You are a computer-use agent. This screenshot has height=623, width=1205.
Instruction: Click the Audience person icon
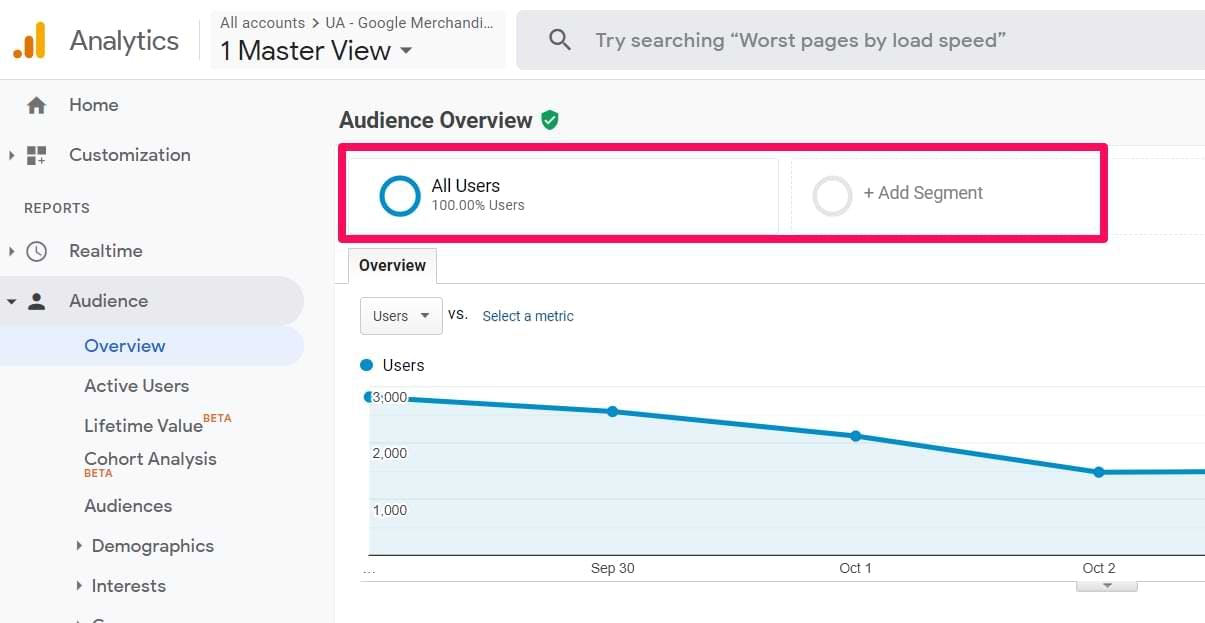tap(36, 300)
